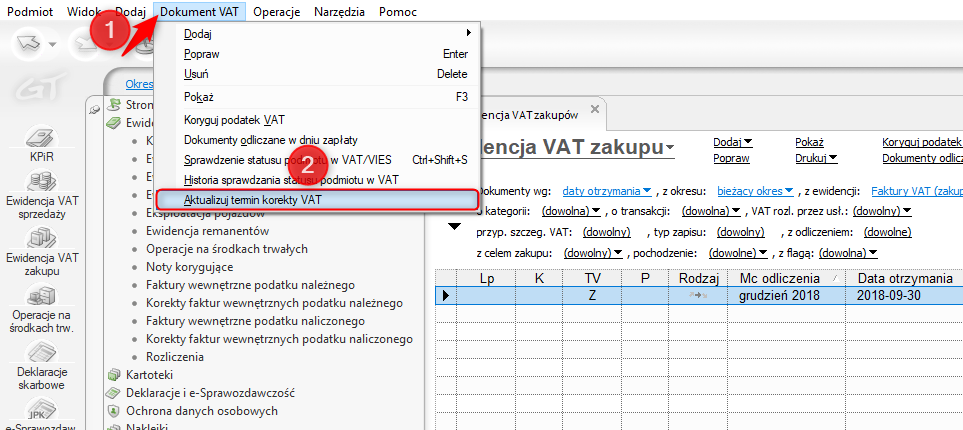The width and height of the screenshot is (963, 430).
Task: Open Operacje na środkach trw. icon
Action: click(x=42, y=294)
